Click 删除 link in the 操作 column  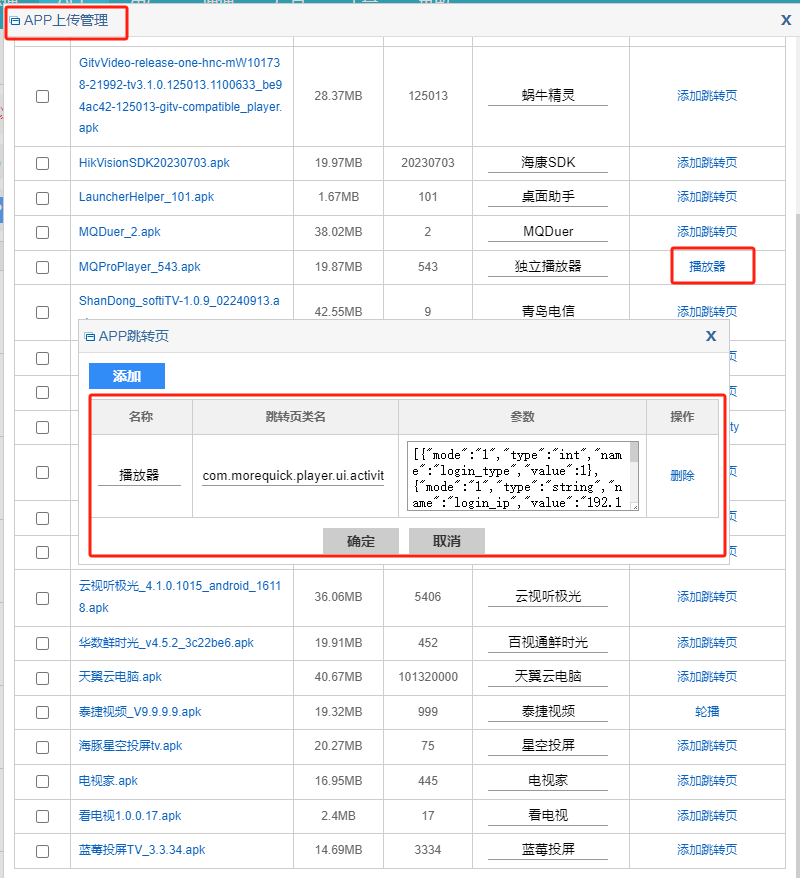pos(682,476)
